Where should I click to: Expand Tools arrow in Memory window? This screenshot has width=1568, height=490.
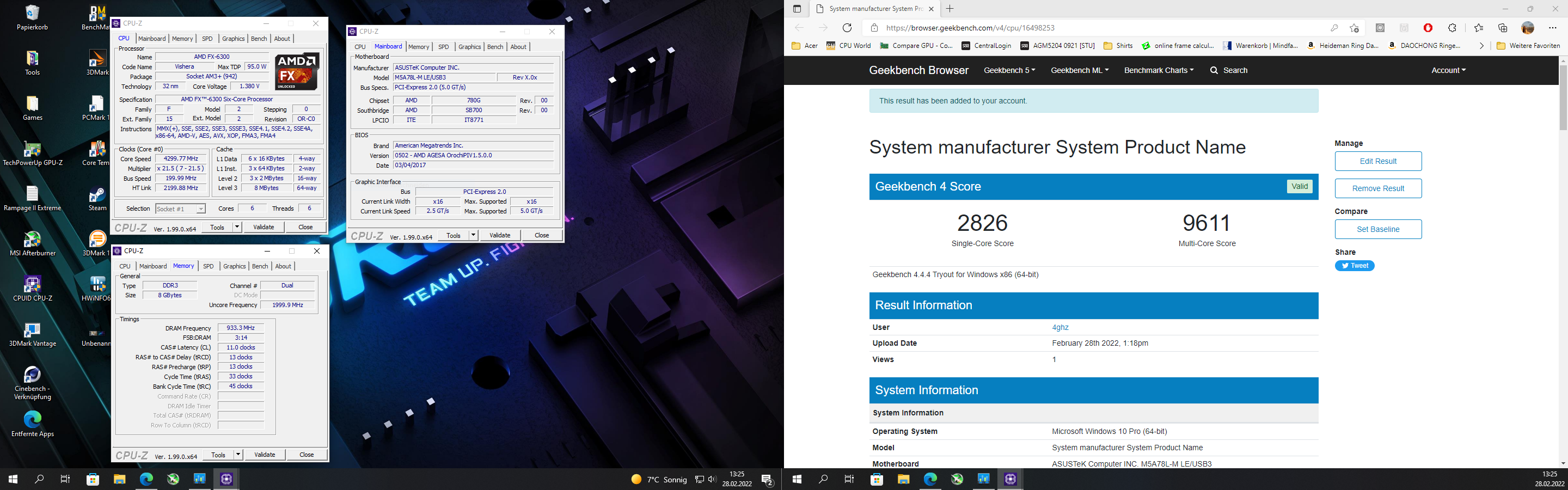238,455
